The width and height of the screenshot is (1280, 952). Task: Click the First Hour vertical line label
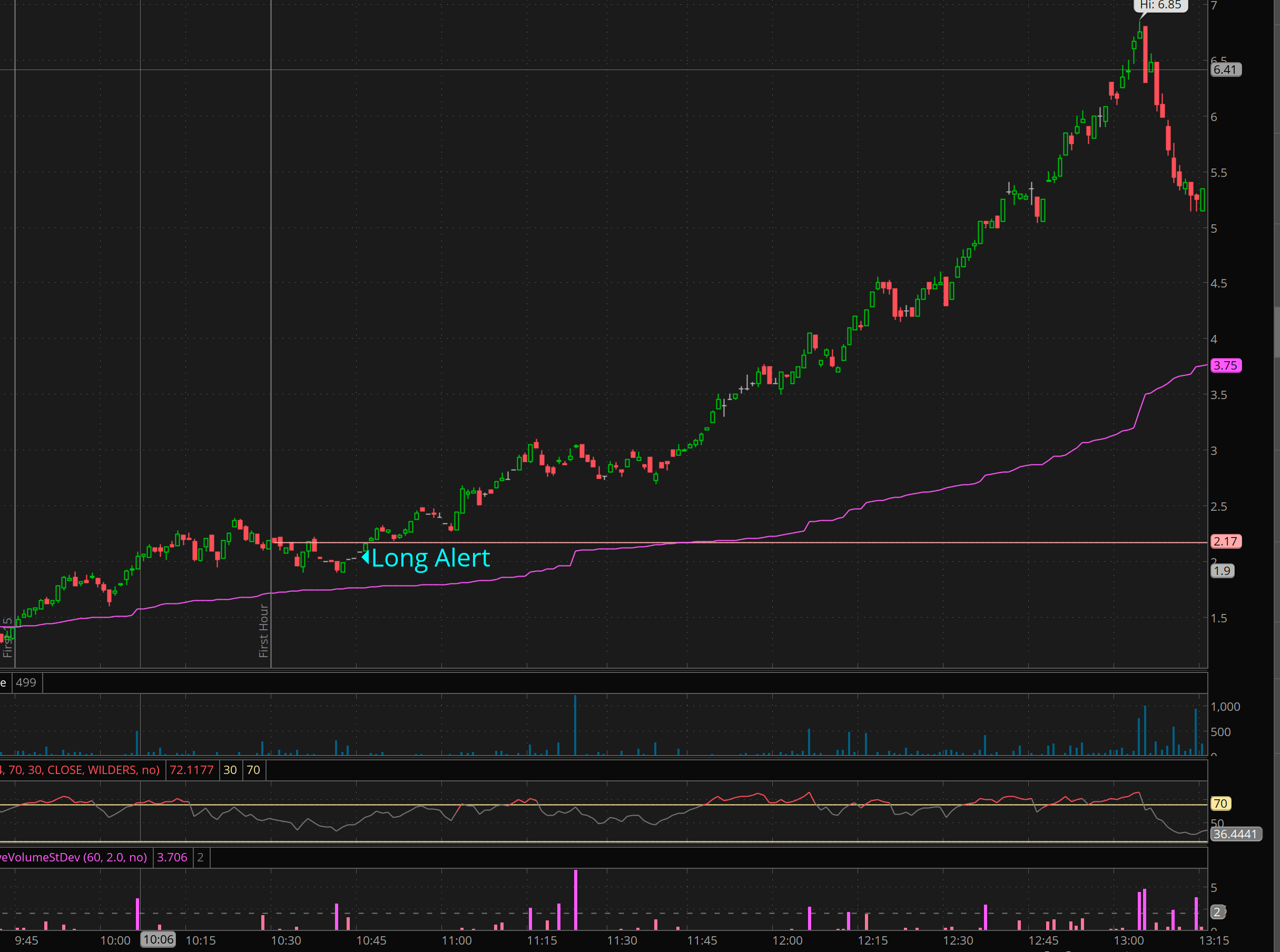263,630
